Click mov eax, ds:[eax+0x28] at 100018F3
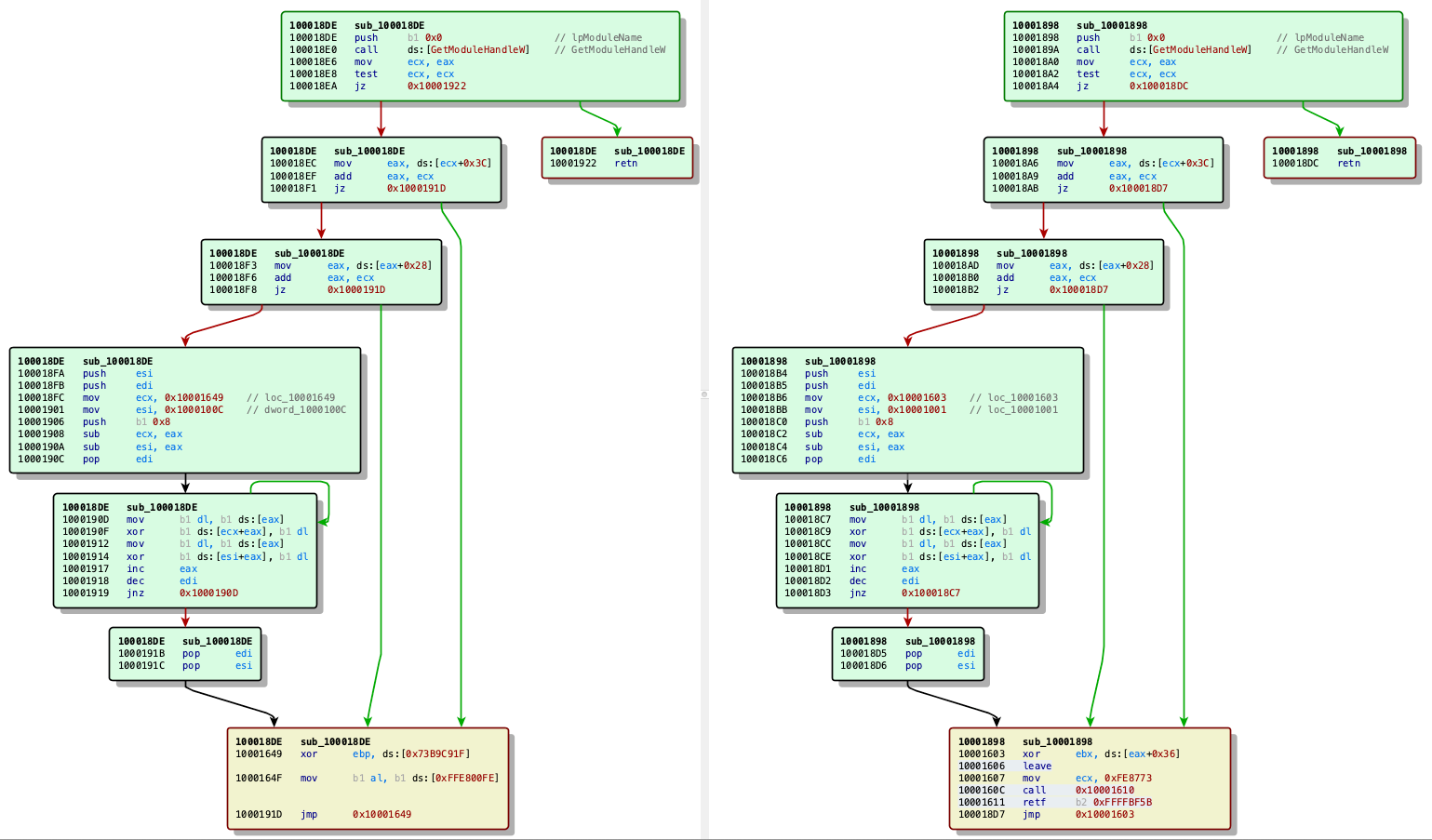The width and height of the screenshot is (1432, 840). pyautogui.click(x=320, y=266)
